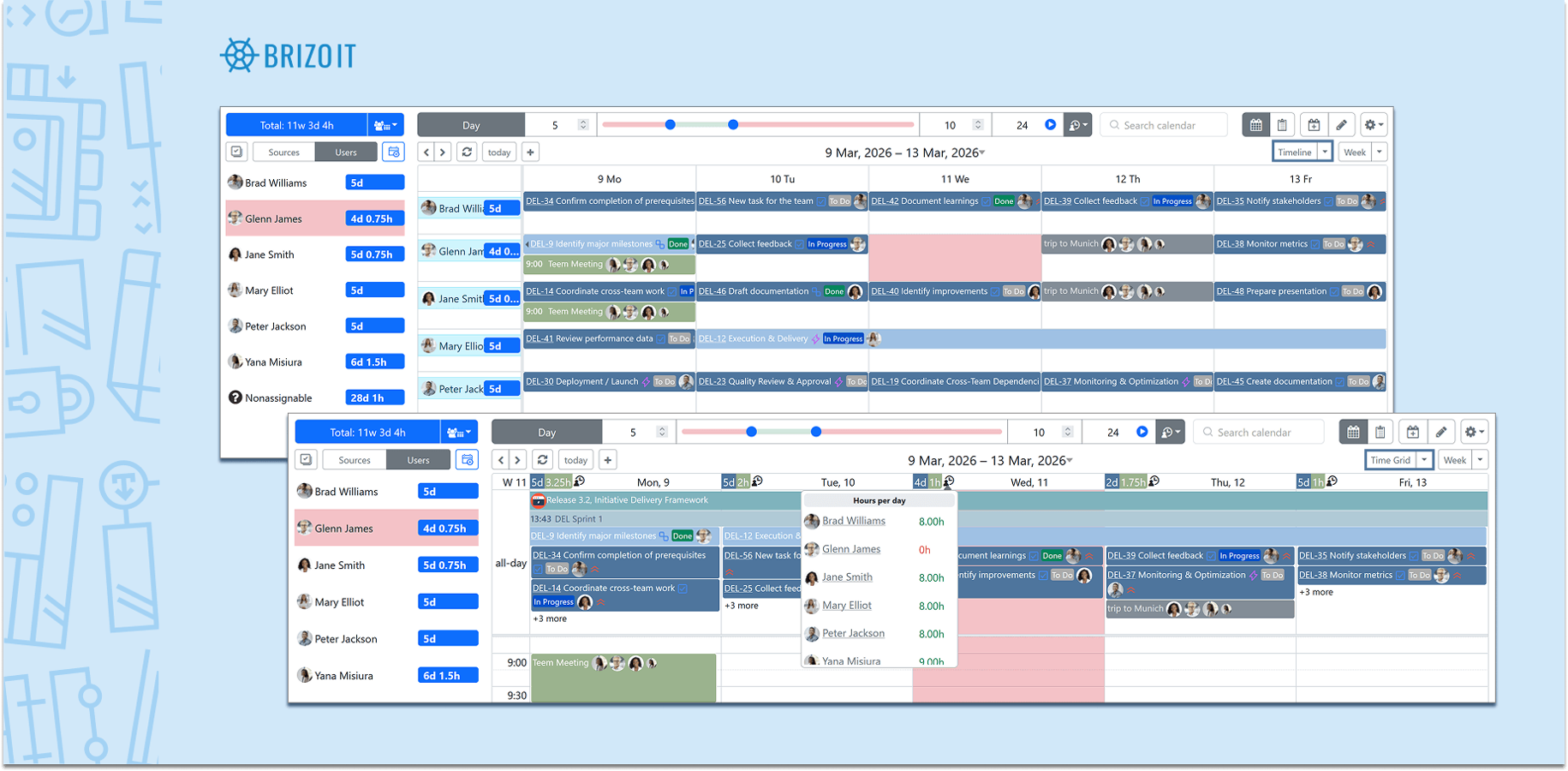
Task: Select the Users tab
Action: coord(346,152)
